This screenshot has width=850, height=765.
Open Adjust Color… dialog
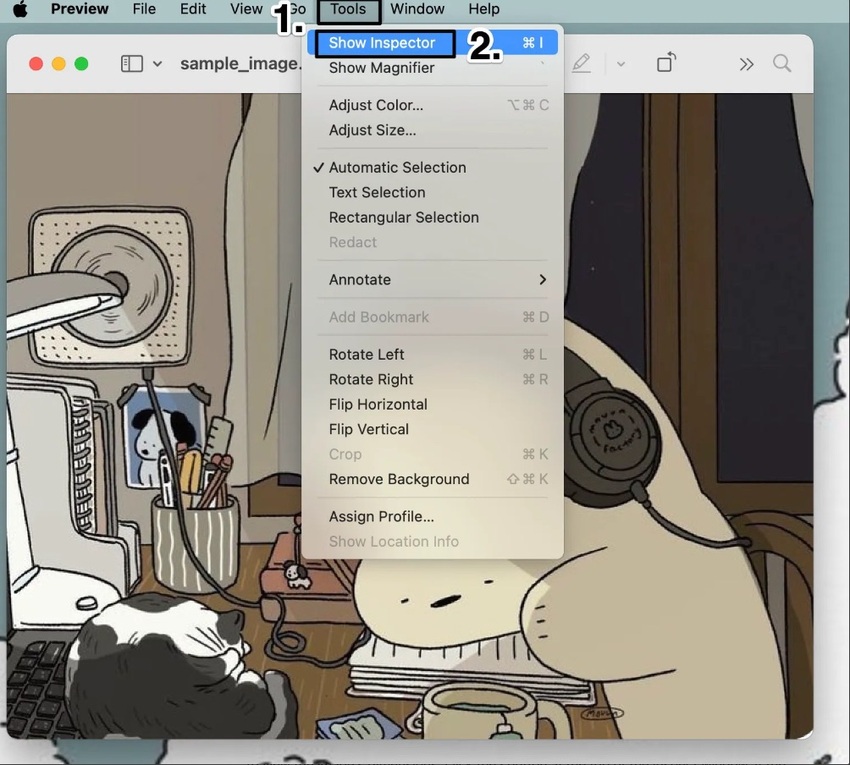[x=433, y=105]
